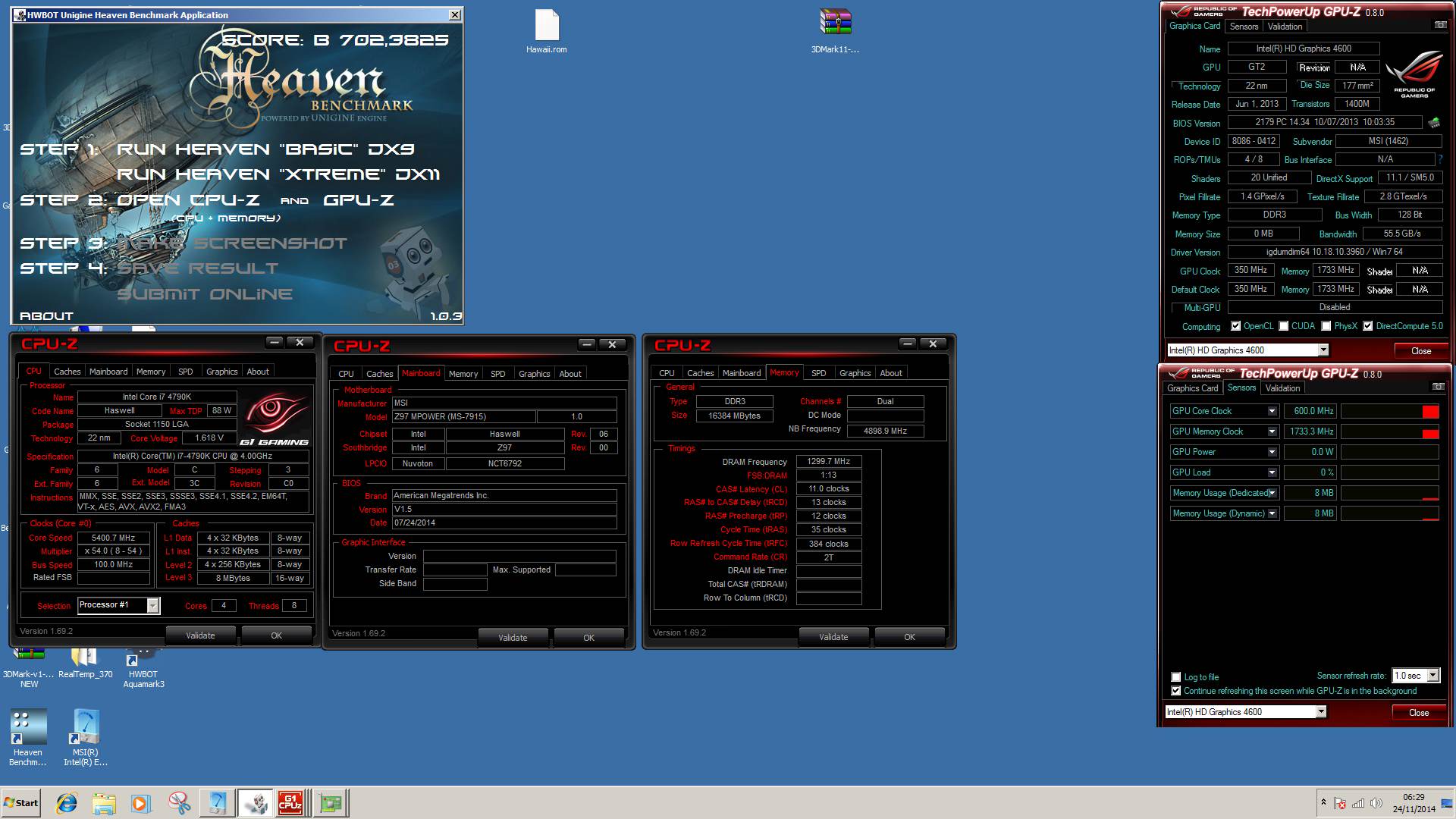
Task: Click Run Heaven Xtreme DX11 step
Action: pos(278,174)
